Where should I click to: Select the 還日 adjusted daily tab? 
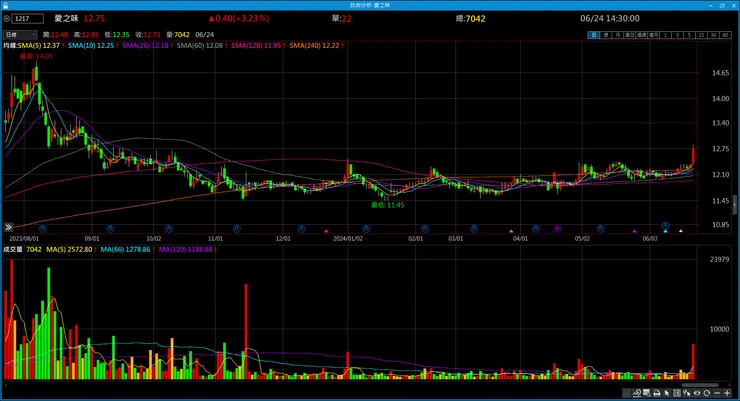[x=630, y=35]
